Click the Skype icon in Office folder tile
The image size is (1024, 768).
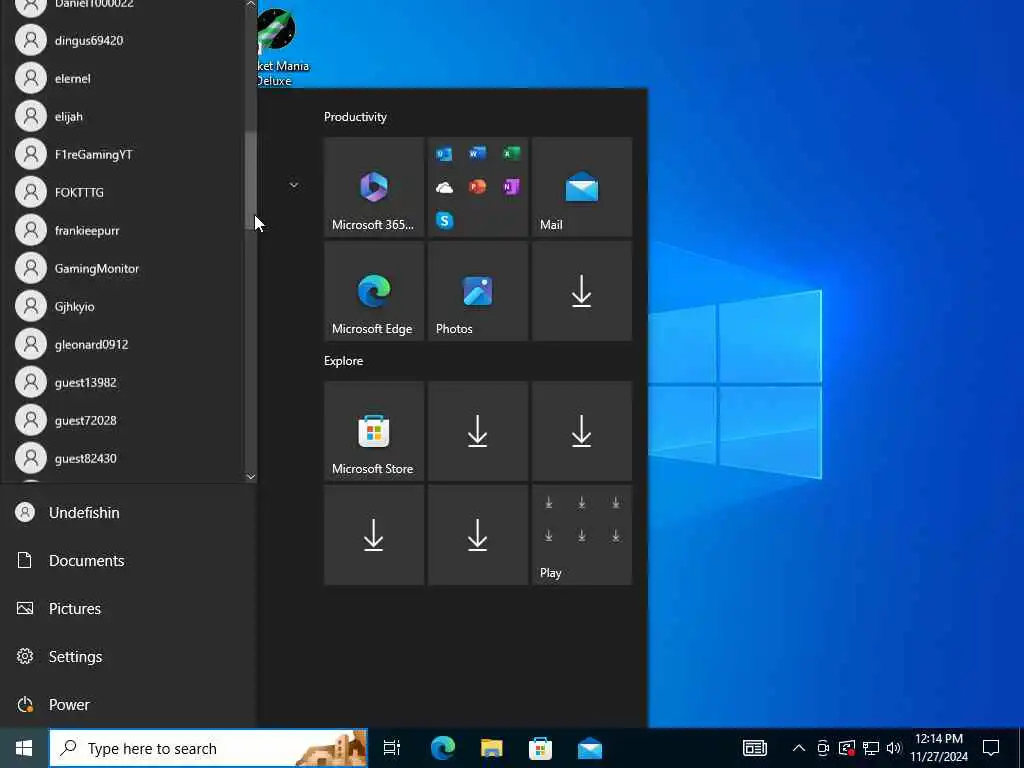[x=444, y=221]
